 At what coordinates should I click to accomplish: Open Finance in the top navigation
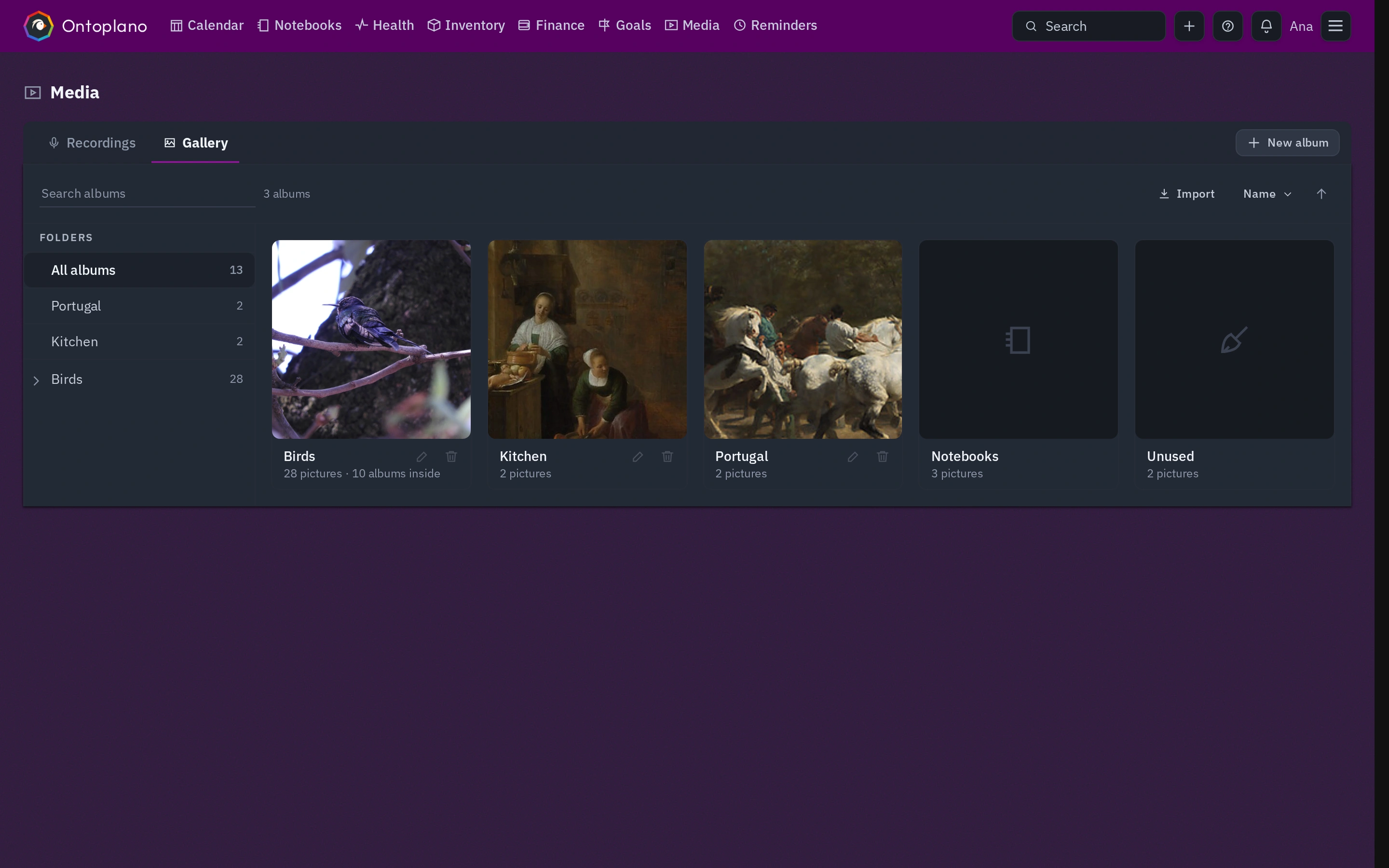[x=551, y=26]
